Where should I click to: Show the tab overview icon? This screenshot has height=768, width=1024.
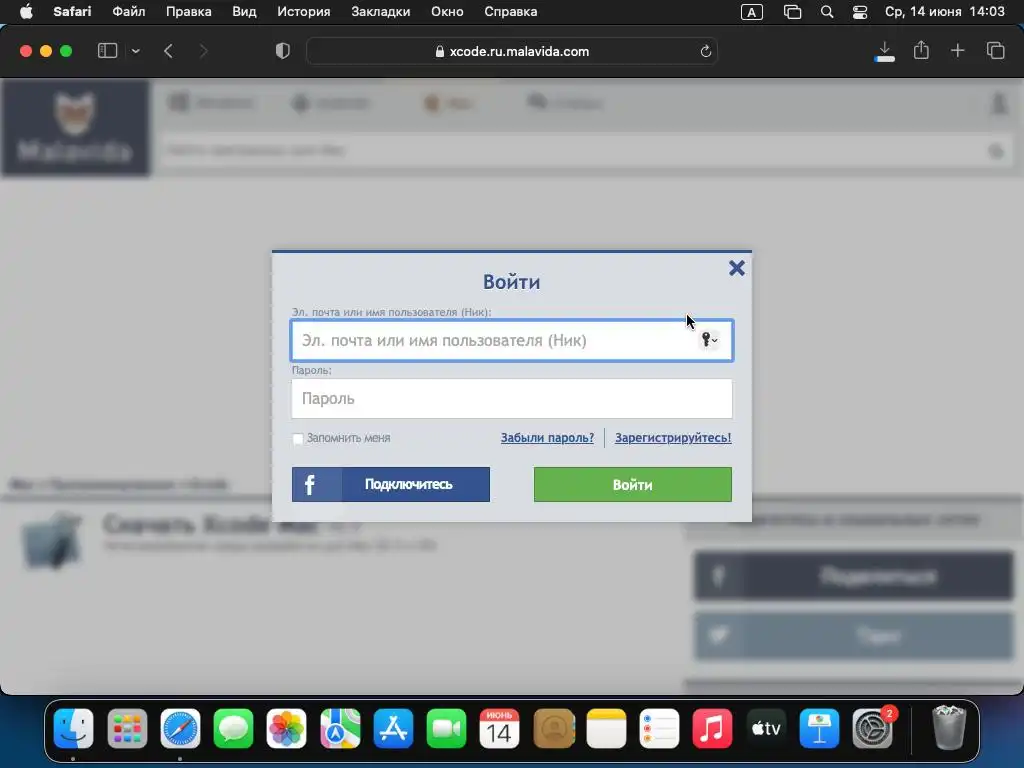click(x=995, y=51)
